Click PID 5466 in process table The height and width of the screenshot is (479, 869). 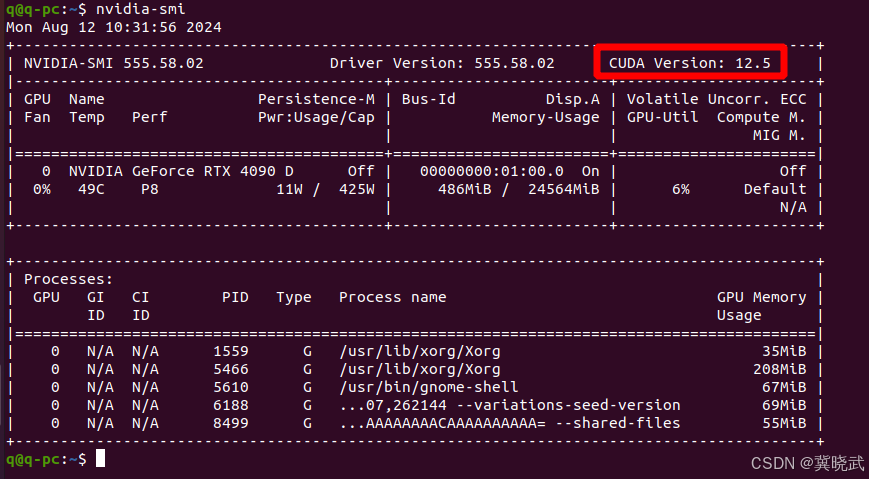pos(231,370)
